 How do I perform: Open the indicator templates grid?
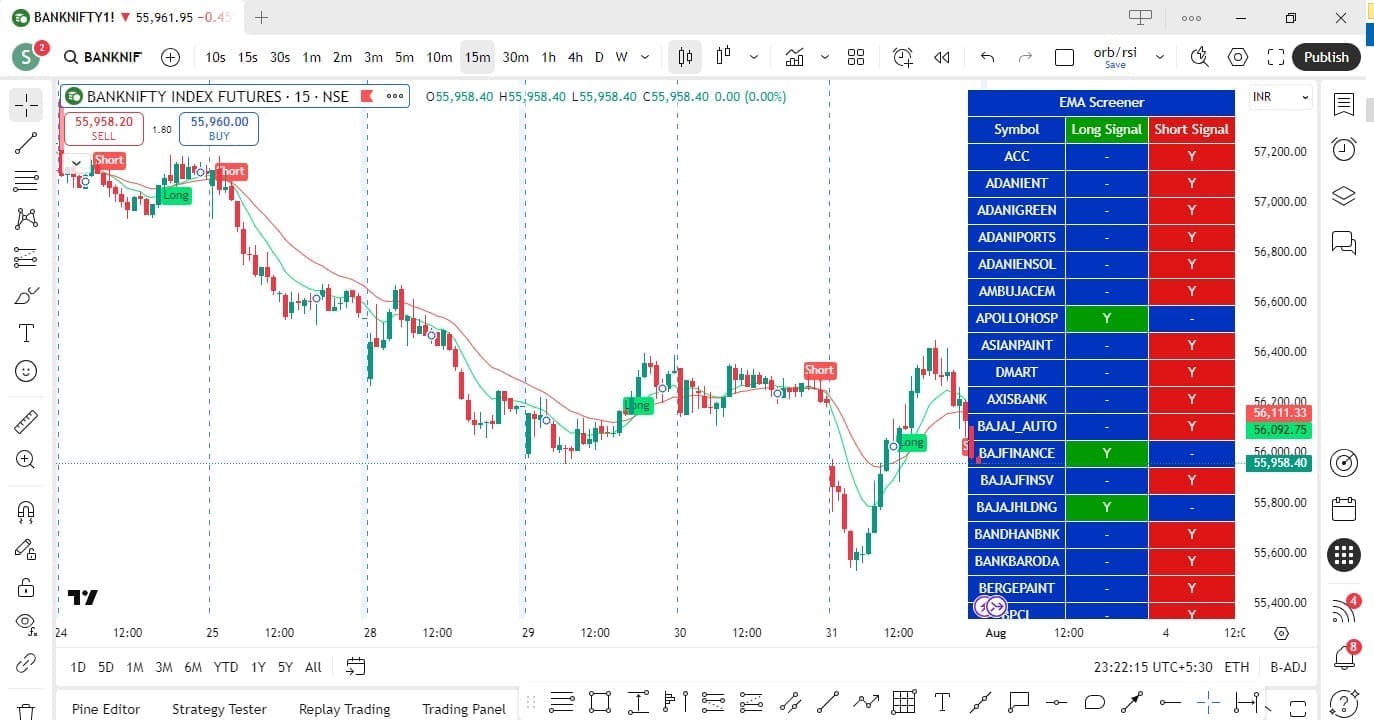[856, 57]
